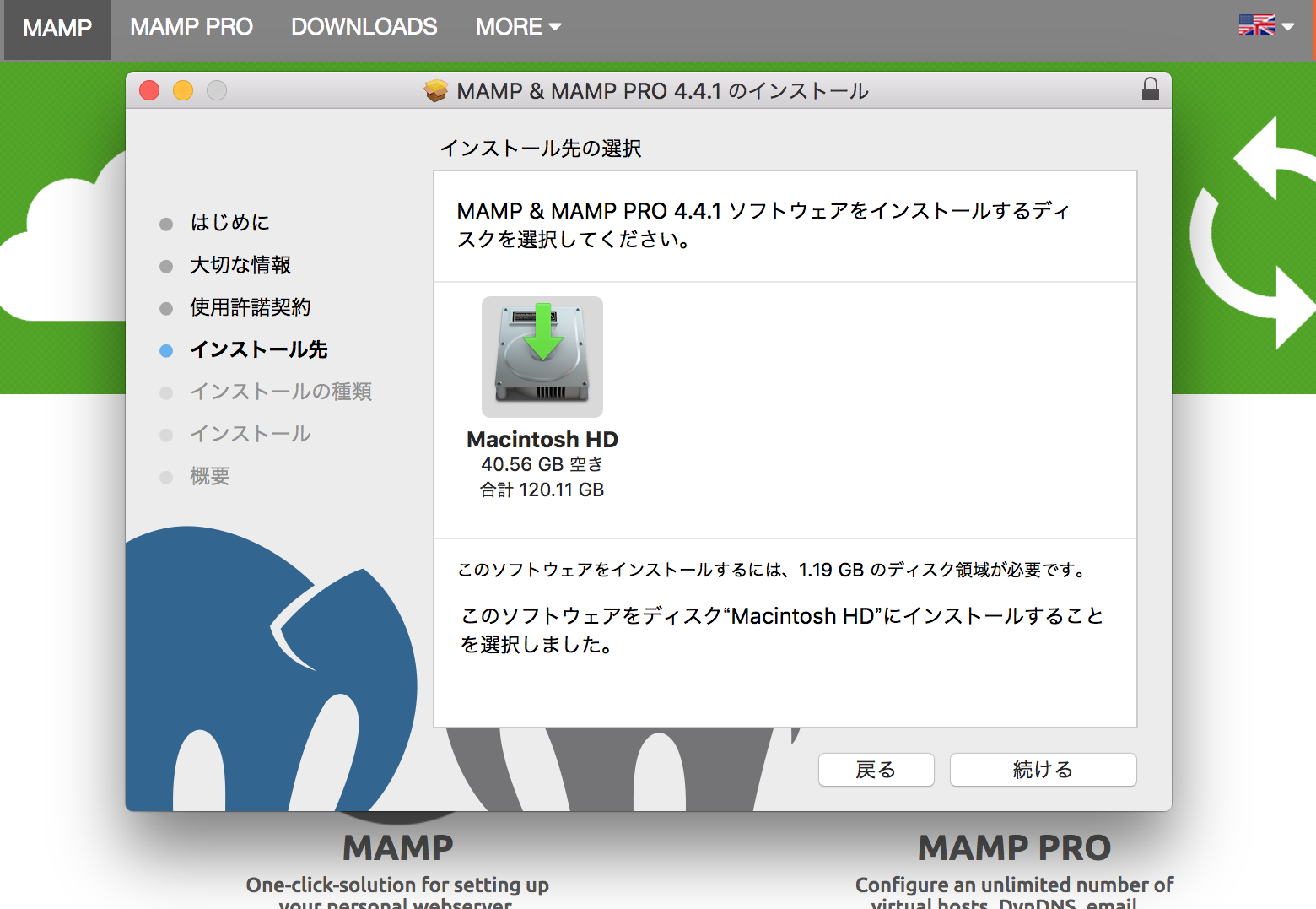The width and height of the screenshot is (1316, 909).
Task: Click the 合計 120.11 GB text
Action: click(x=542, y=490)
